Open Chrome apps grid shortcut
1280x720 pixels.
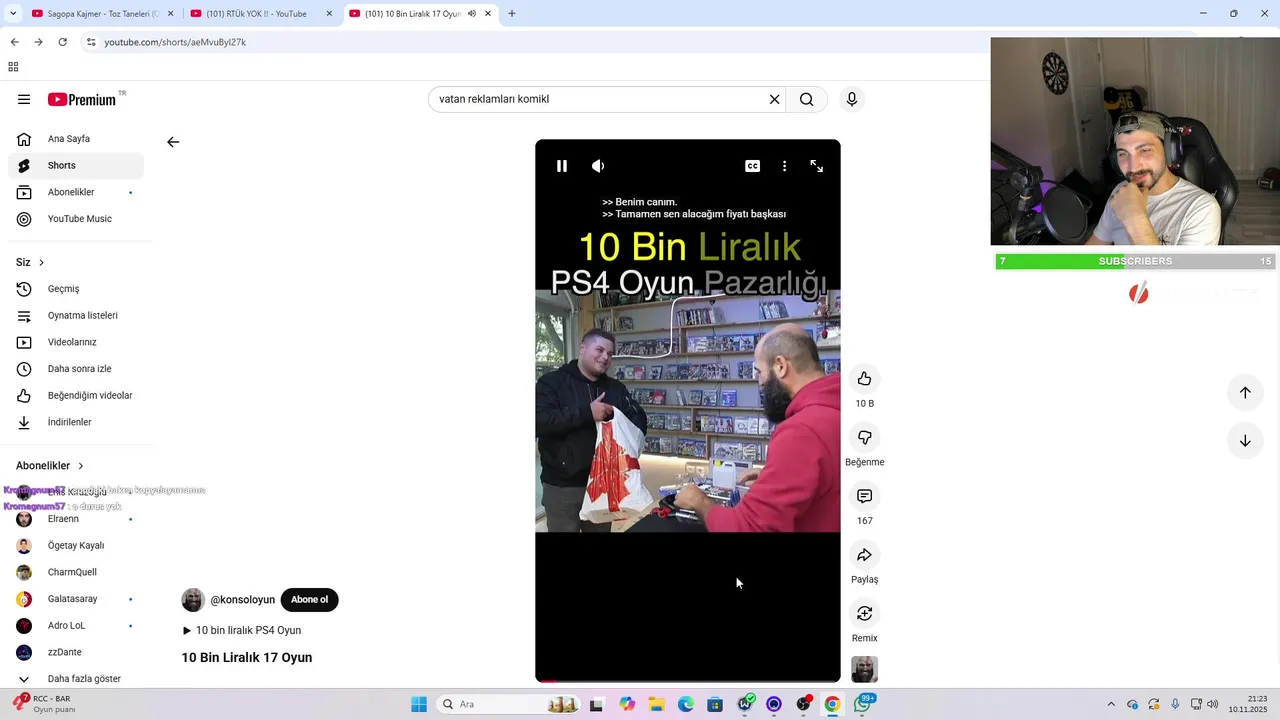[x=13, y=67]
